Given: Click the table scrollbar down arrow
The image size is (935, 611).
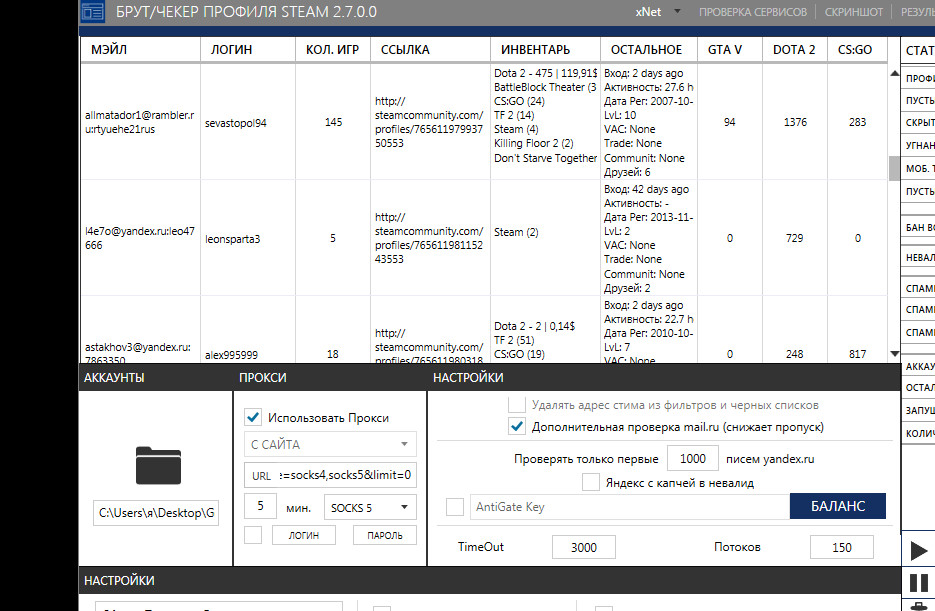Looking at the screenshot, I should [x=894, y=353].
